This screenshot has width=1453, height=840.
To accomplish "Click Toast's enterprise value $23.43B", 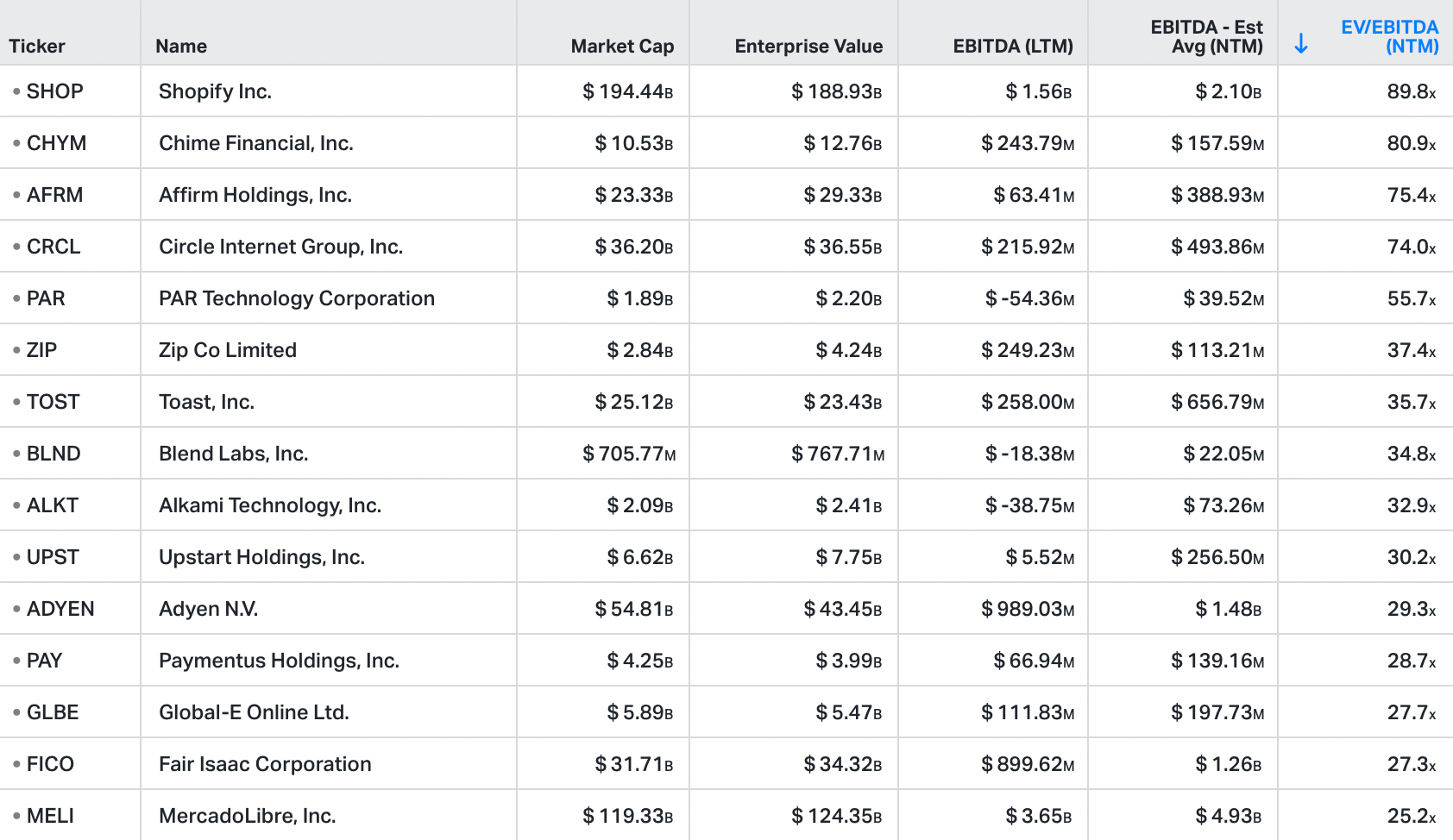I will pyautogui.click(x=843, y=402).
